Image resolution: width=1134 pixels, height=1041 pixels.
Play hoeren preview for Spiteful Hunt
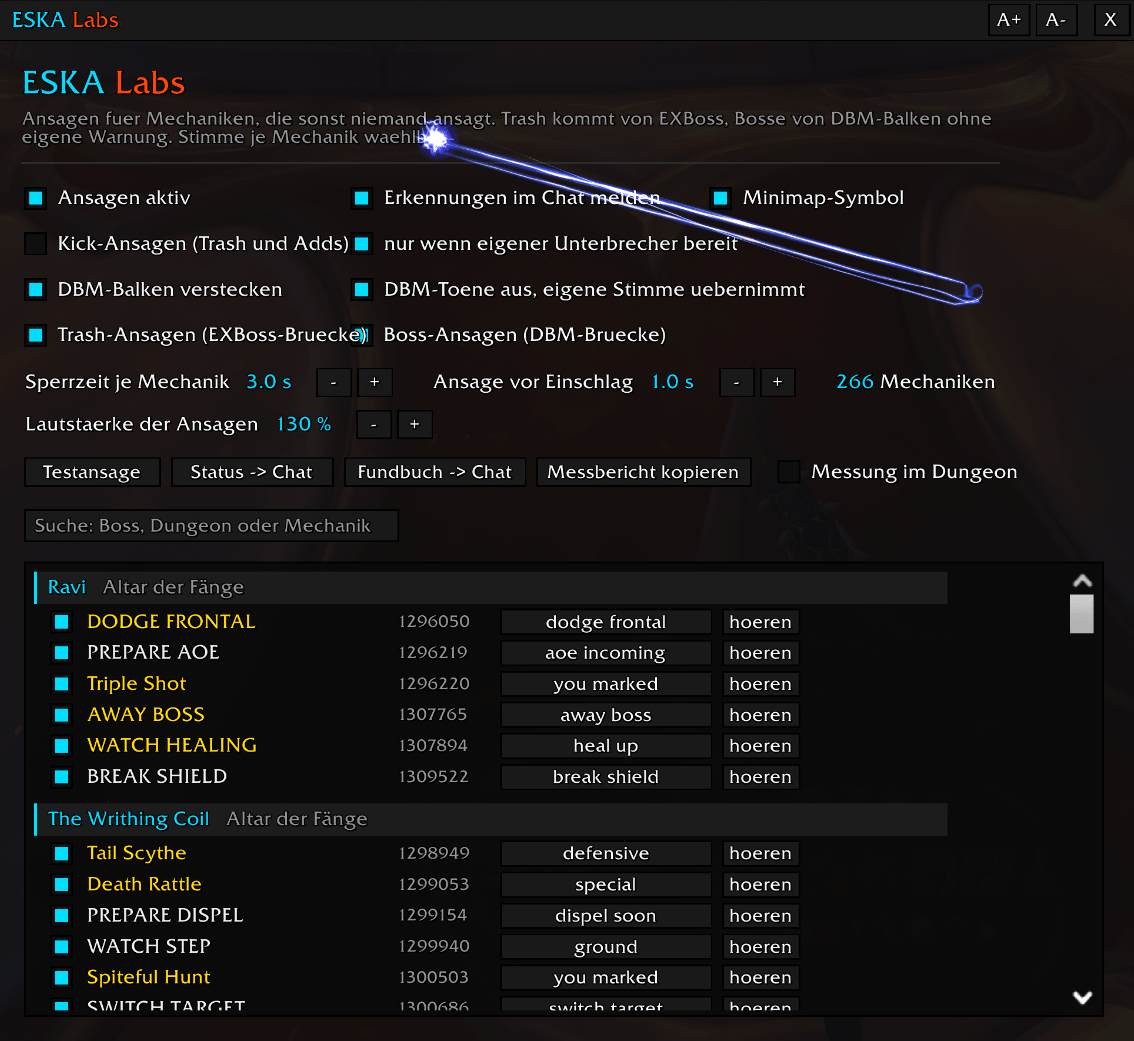pyautogui.click(x=761, y=978)
